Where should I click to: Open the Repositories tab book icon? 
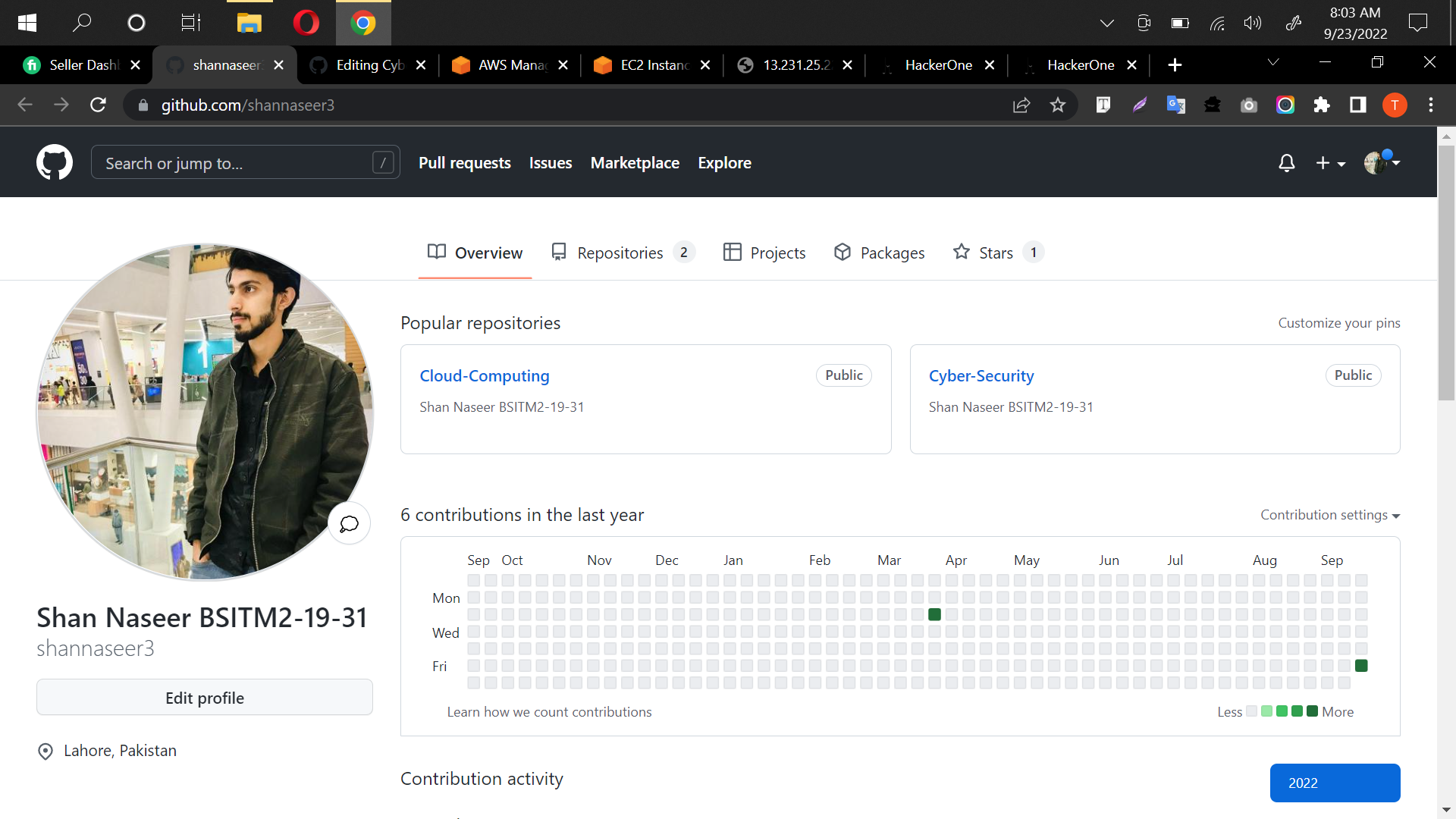(559, 252)
